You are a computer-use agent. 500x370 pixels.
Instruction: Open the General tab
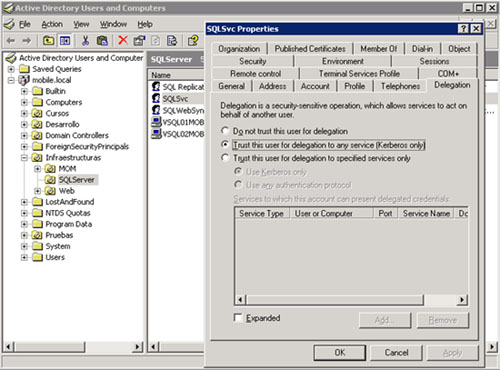point(232,86)
